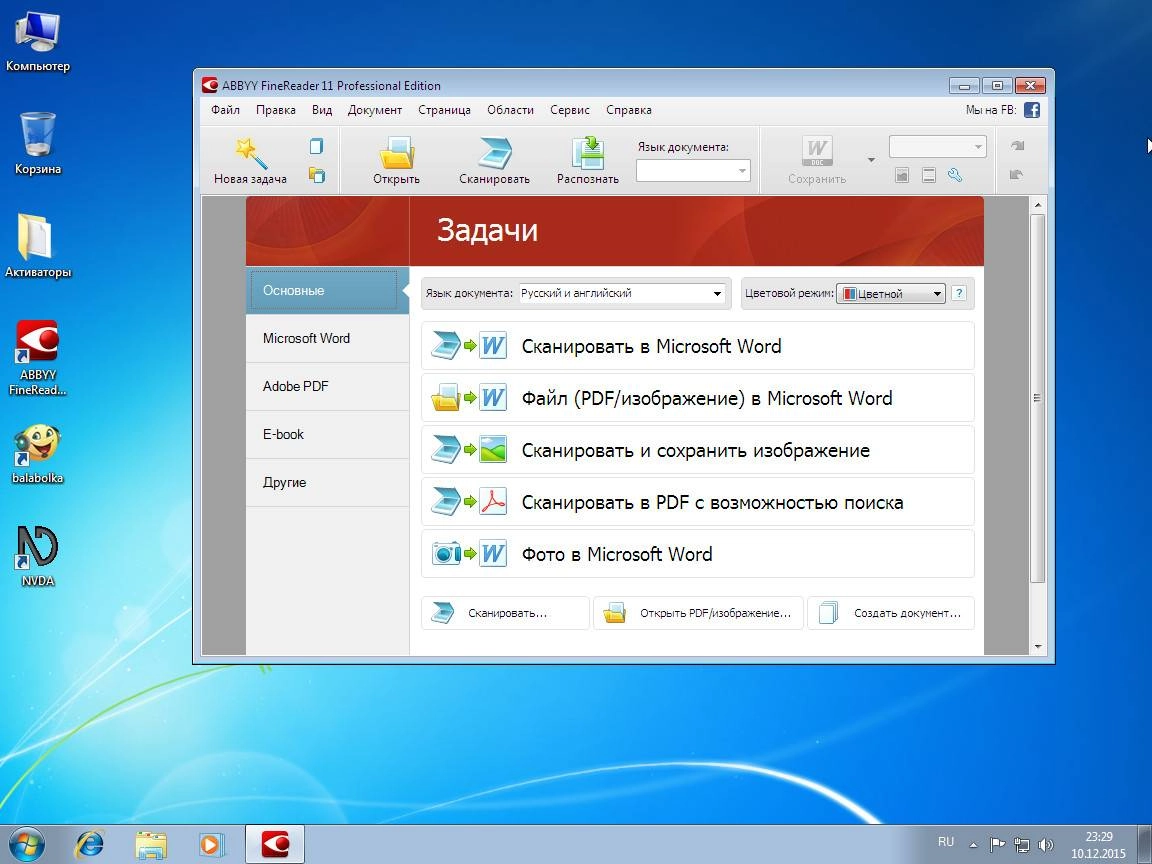Screen dimensions: 1152x864
Task: Click the RU language indicator in taskbar
Action: 946,843
